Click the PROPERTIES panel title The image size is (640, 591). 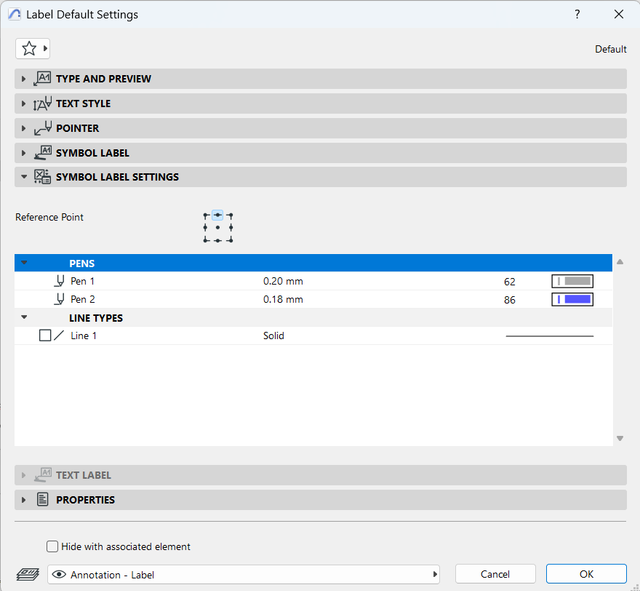(85, 500)
